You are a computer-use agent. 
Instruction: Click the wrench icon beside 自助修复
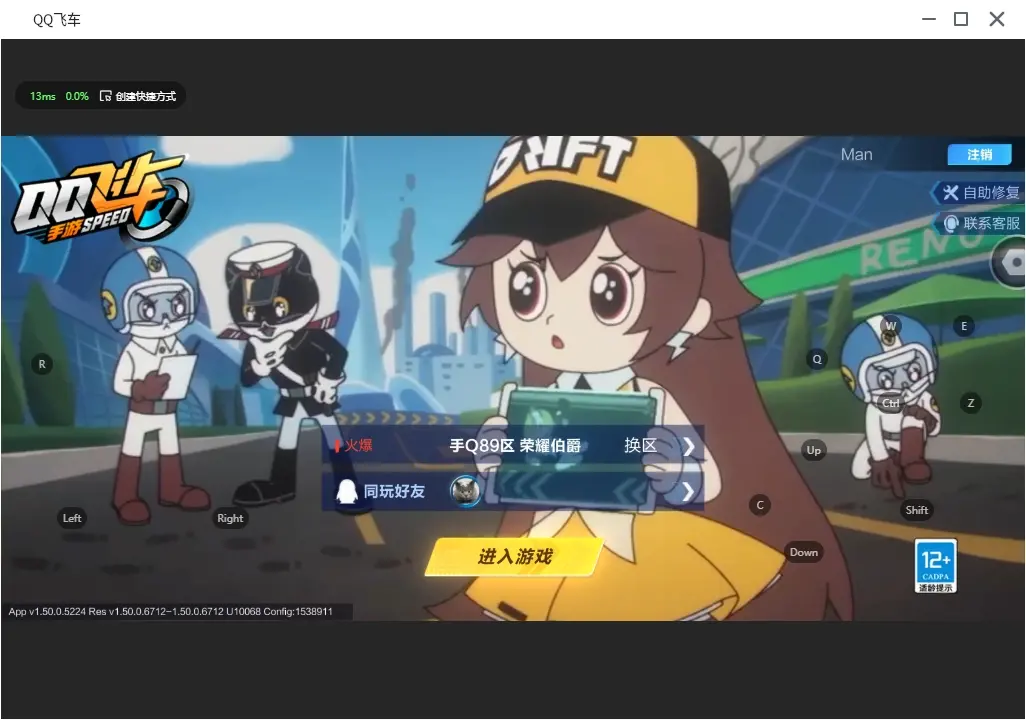[950, 192]
